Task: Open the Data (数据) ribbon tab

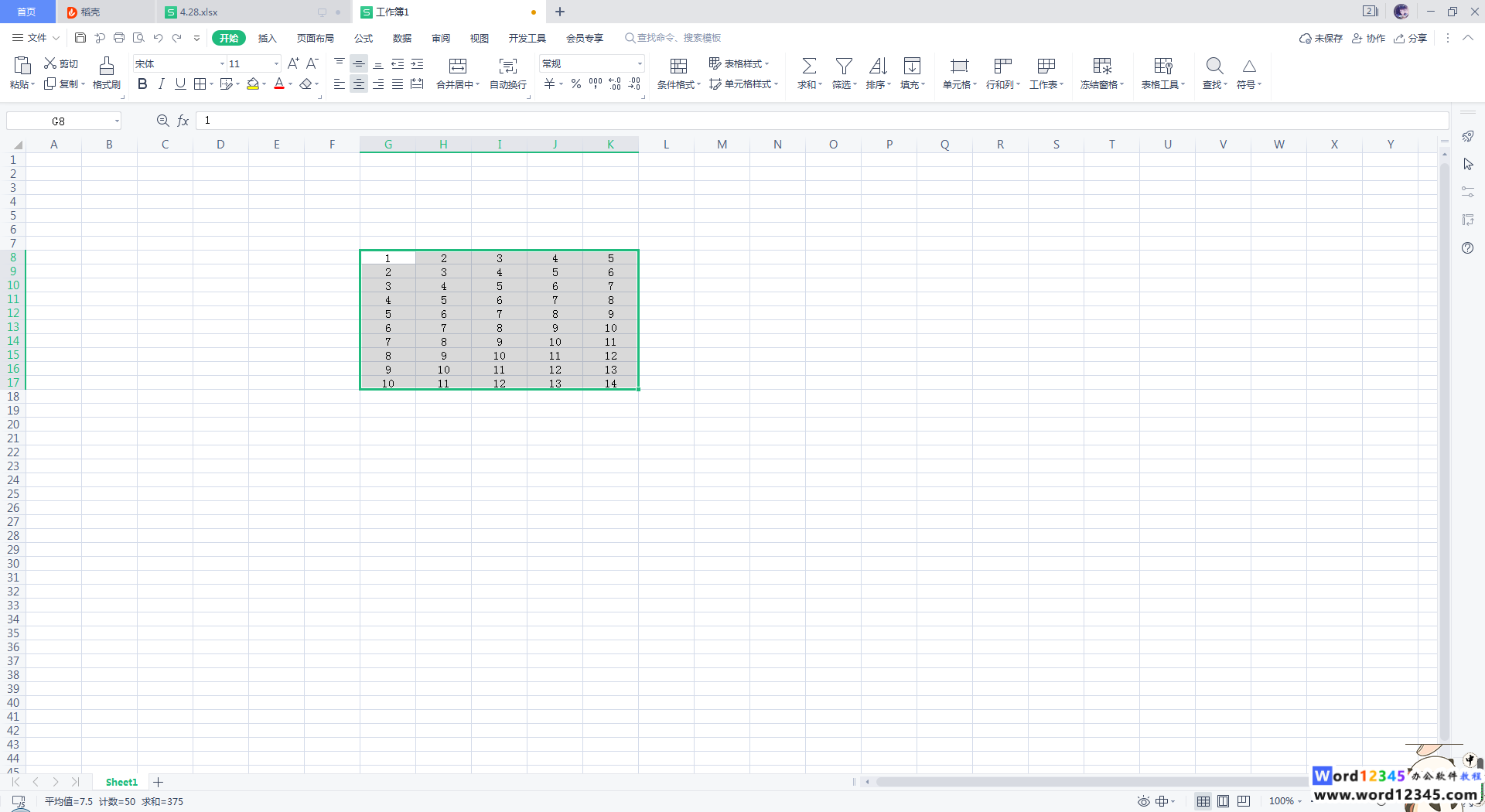Action: (x=402, y=38)
